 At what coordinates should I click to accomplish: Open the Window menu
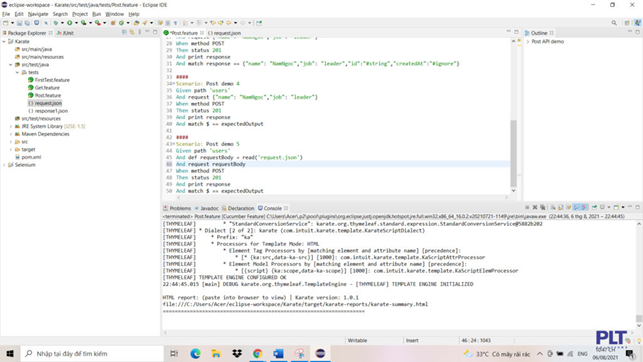(x=114, y=14)
